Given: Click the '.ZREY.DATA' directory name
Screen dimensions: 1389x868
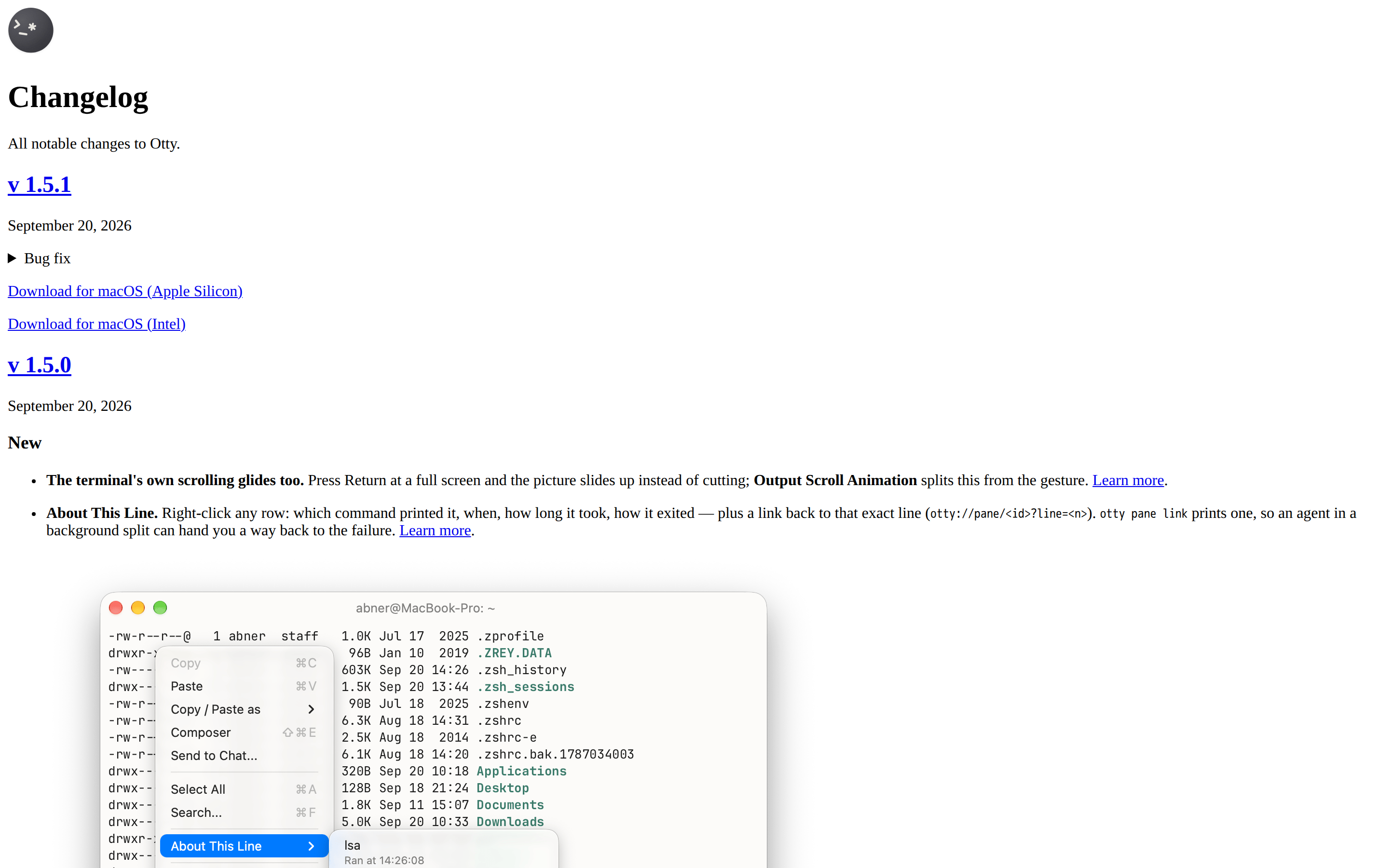Looking at the screenshot, I should tap(514, 653).
